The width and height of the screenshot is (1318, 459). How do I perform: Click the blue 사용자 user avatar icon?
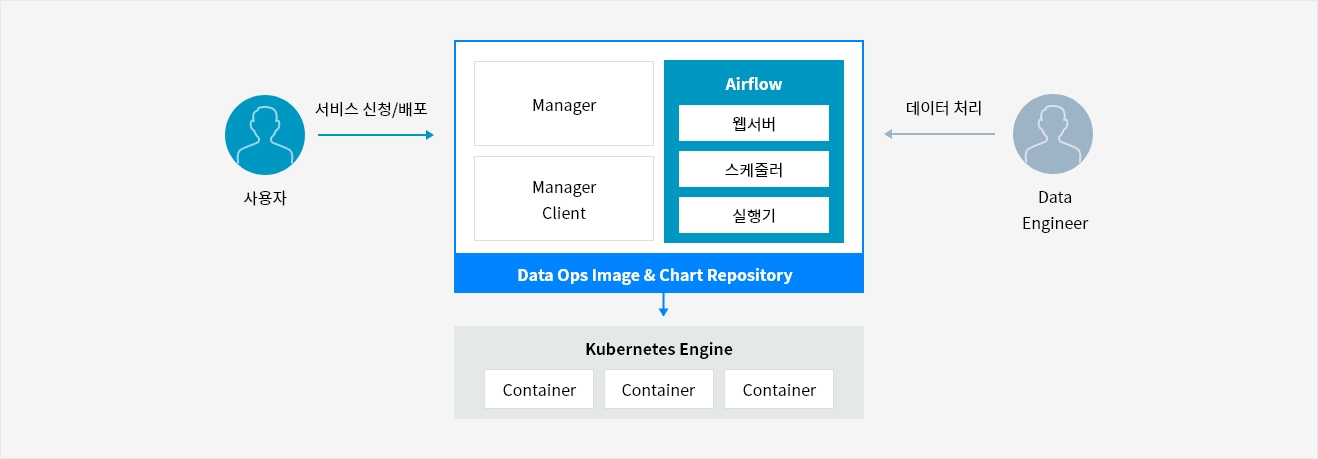click(x=264, y=135)
